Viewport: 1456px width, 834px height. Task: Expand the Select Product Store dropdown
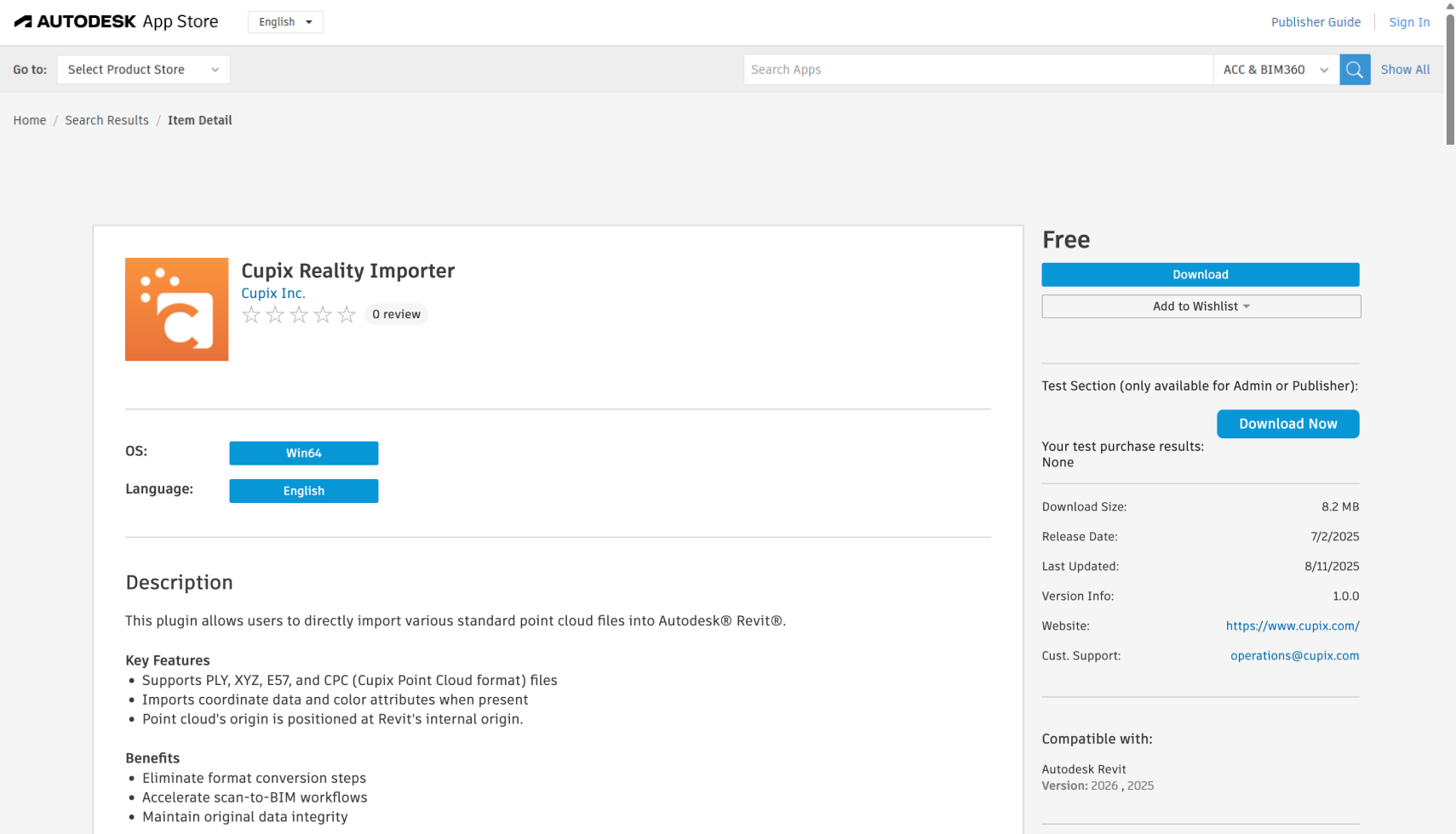pyautogui.click(x=143, y=69)
